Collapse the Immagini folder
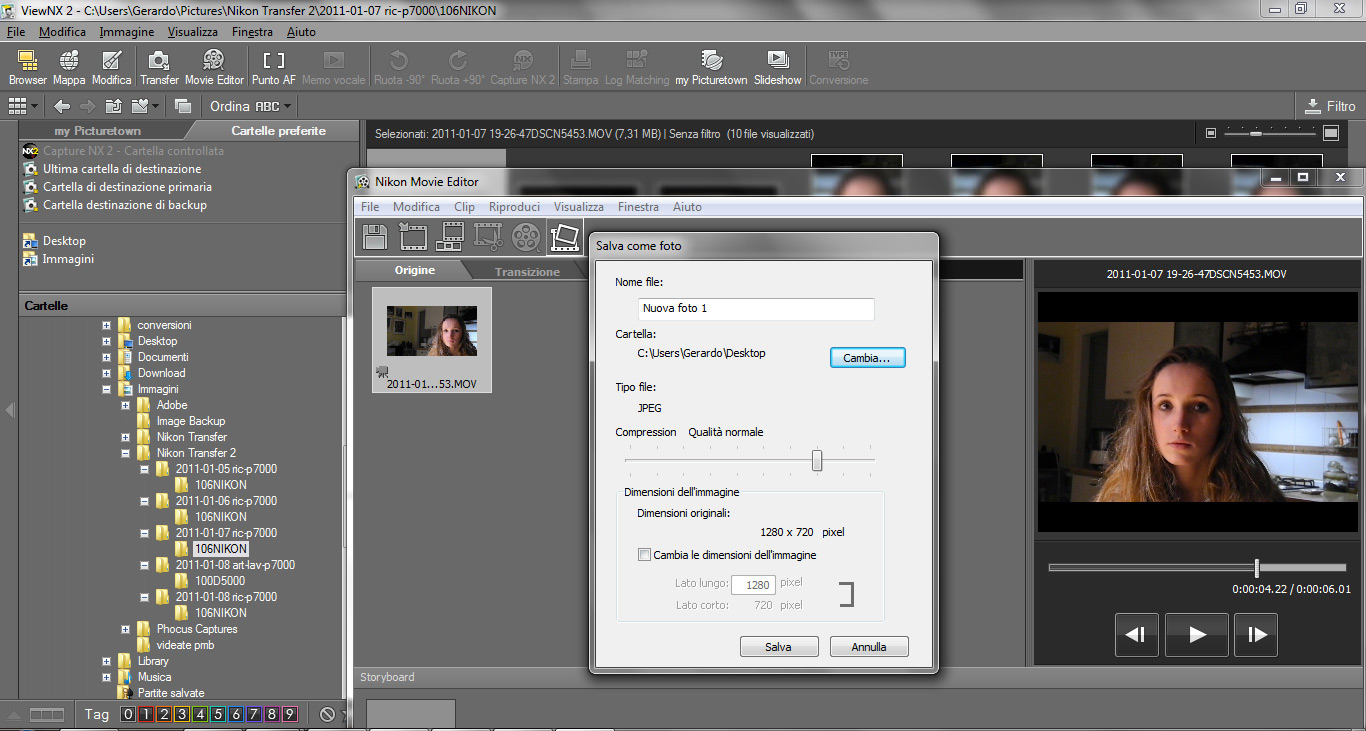The width and height of the screenshot is (1366, 731). tap(107, 389)
